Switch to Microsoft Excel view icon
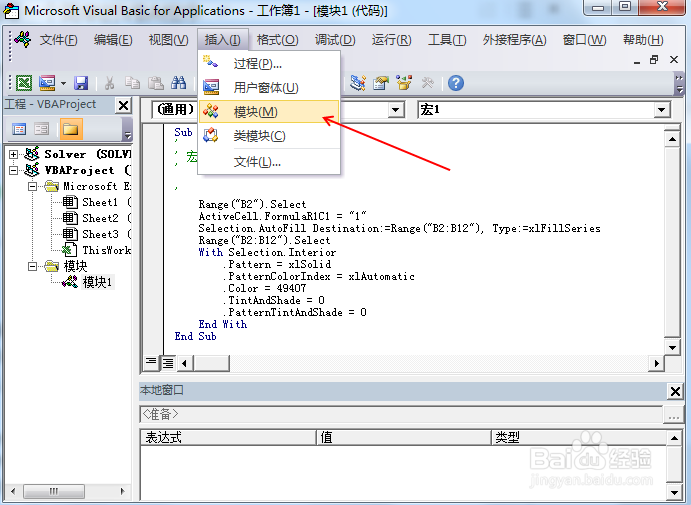Screen dimensions: 691x505 coord(24,83)
